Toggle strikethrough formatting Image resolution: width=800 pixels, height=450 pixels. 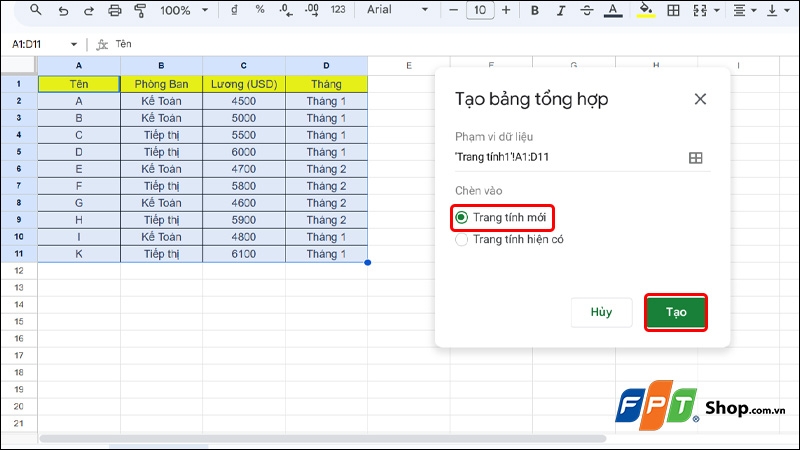tap(587, 10)
